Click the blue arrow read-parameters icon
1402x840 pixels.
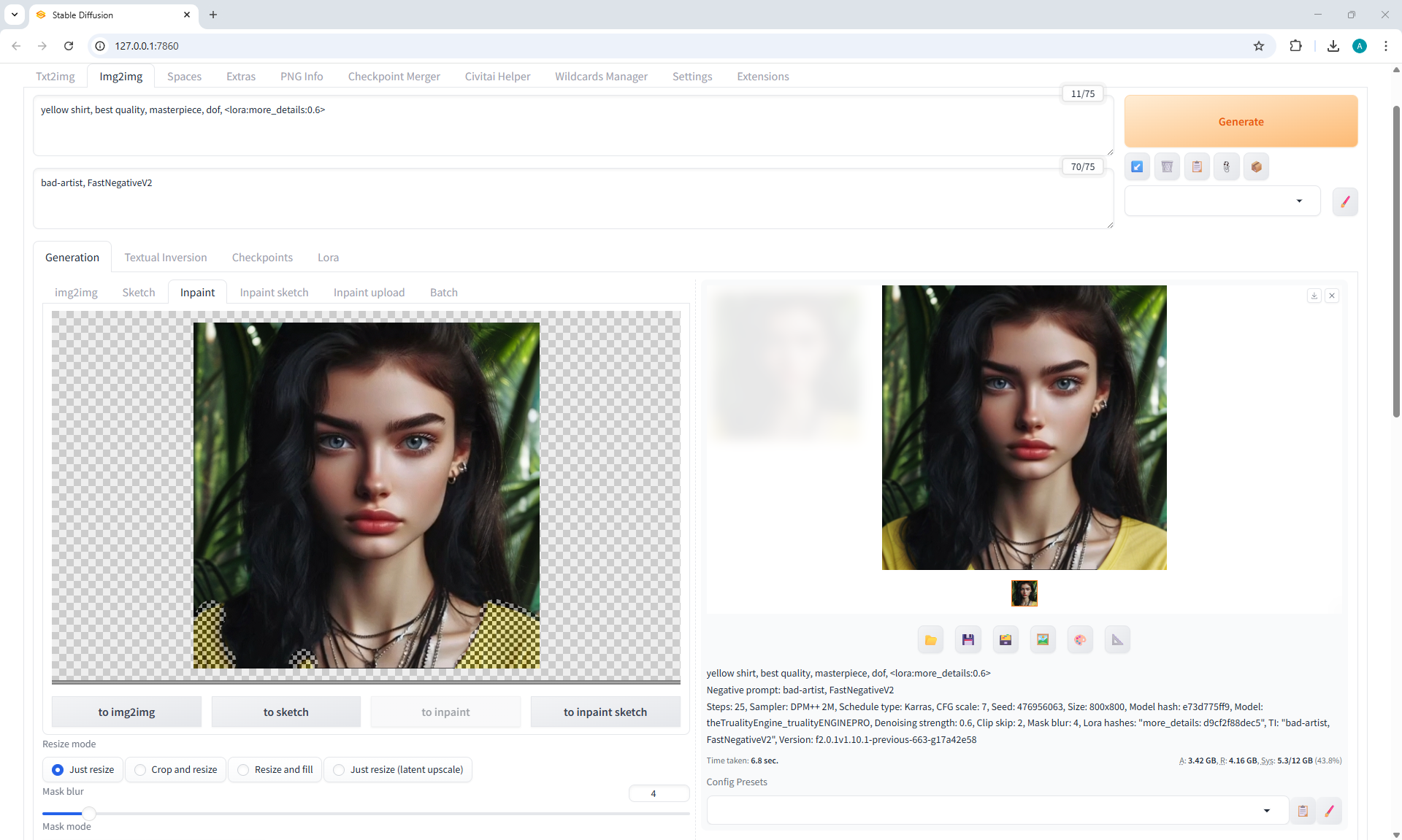[x=1137, y=167]
